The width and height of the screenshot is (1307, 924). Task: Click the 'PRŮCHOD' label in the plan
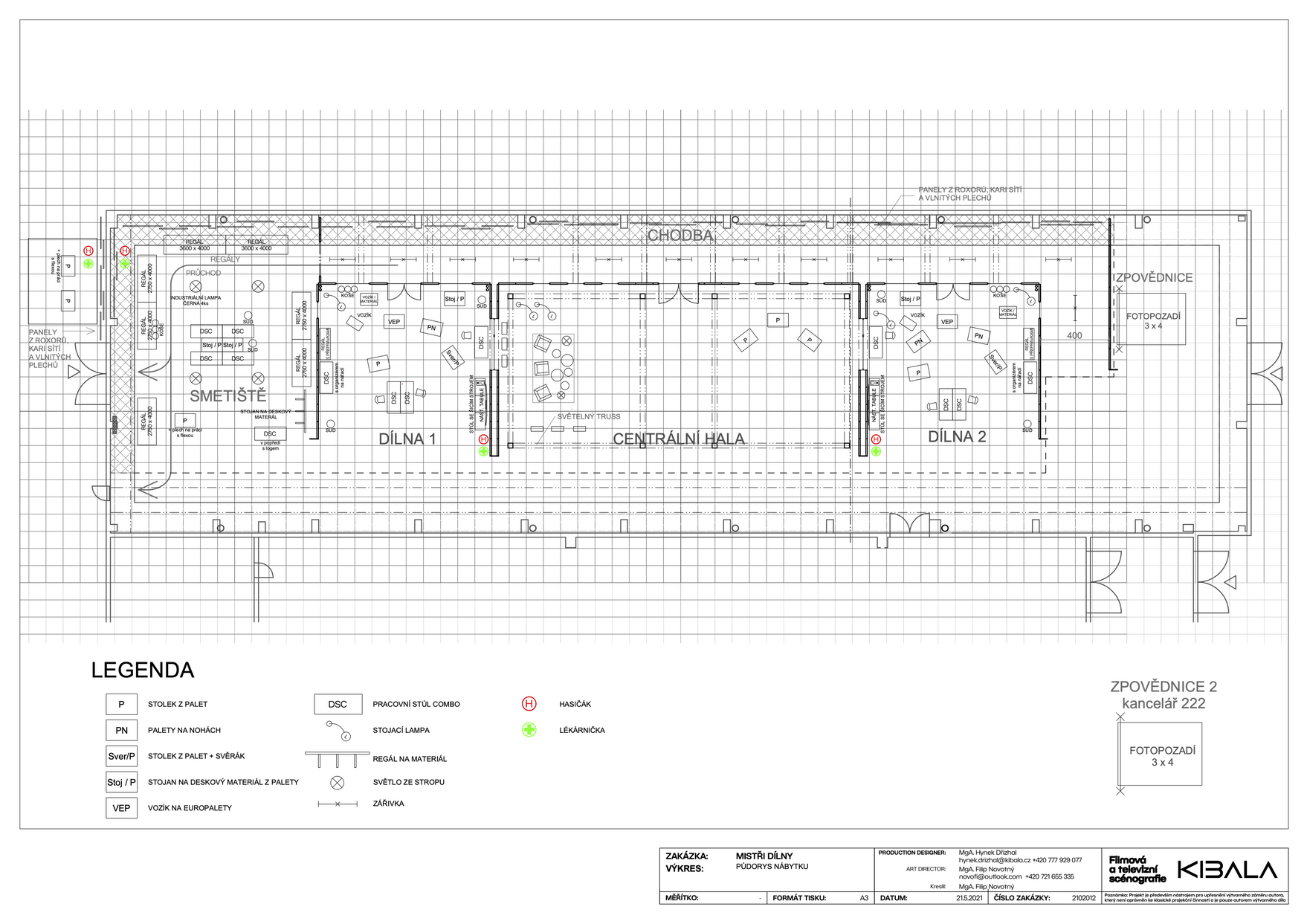point(203,273)
